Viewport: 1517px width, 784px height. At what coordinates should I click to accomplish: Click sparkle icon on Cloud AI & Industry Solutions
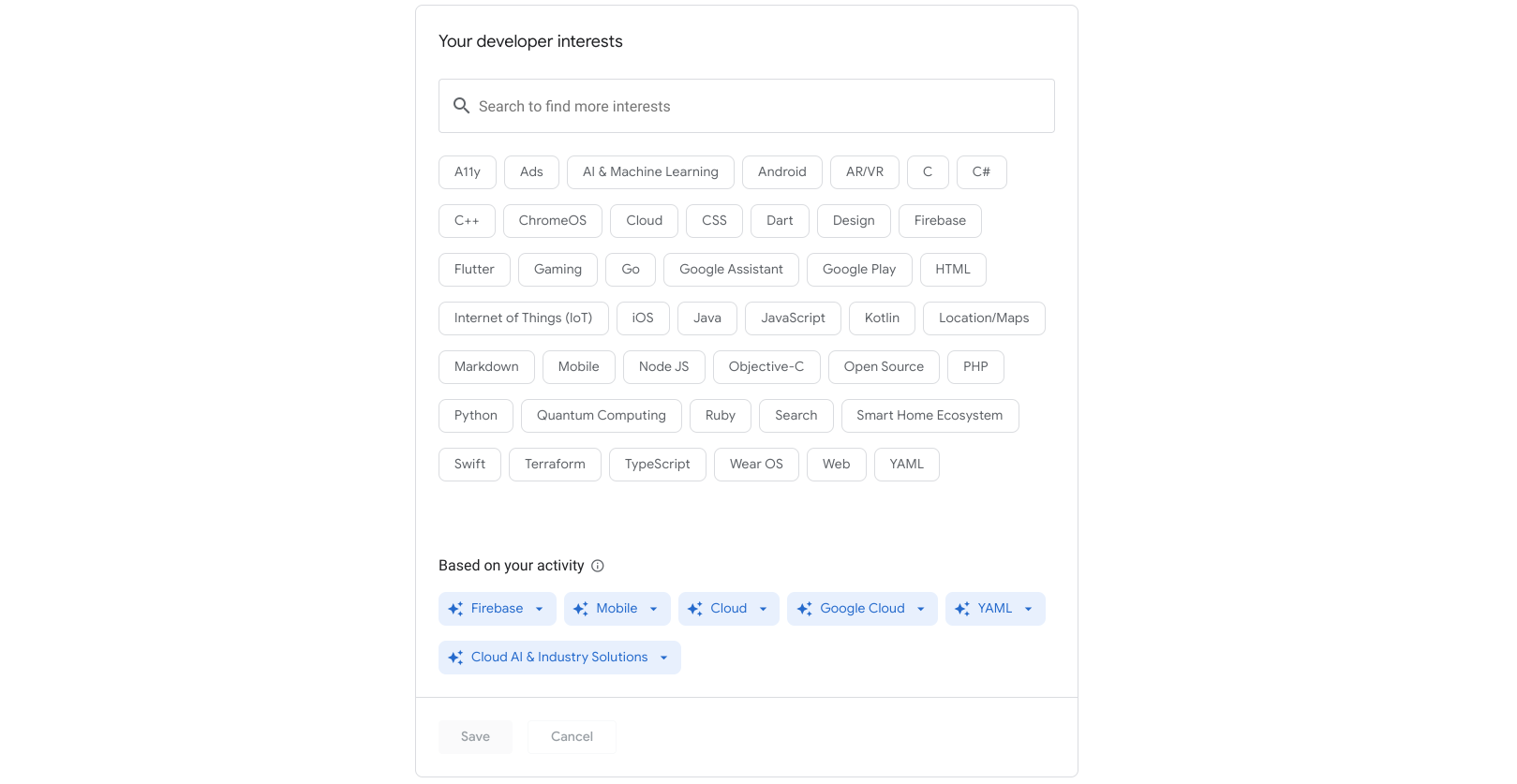tap(455, 658)
